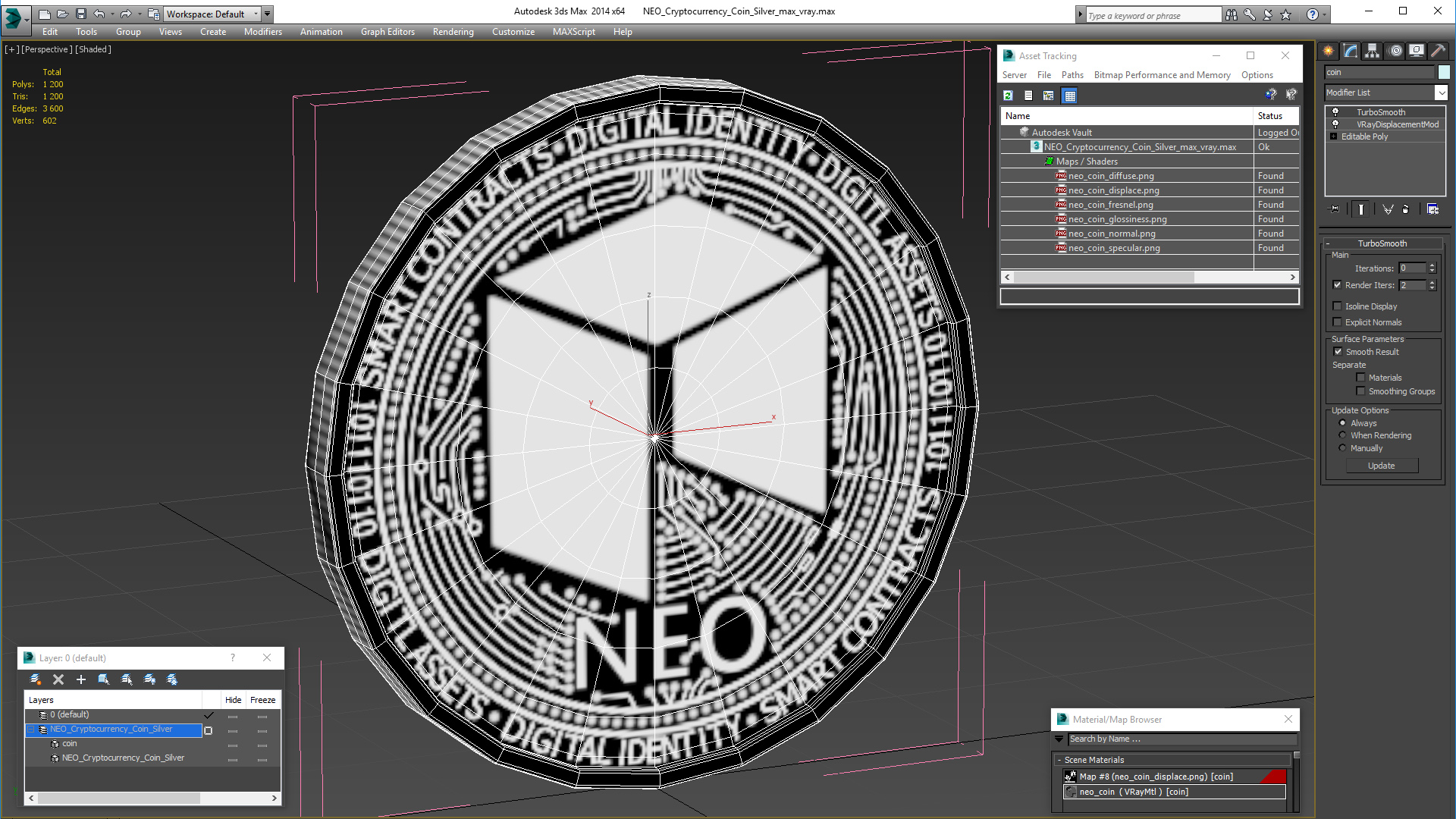Collapse TurboSmooth rollout header
Screen dimensions: 1456x819
pos(1382,243)
